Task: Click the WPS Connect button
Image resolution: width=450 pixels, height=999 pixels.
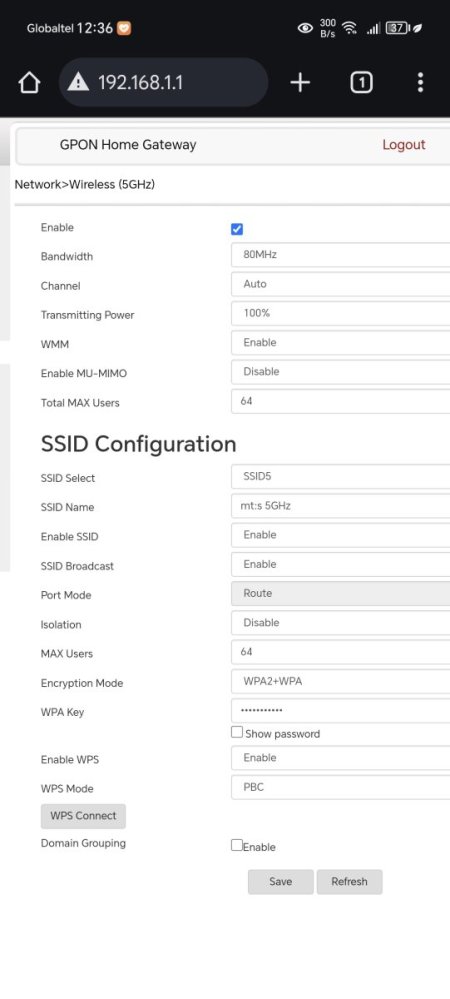Action: click(83, 816)
